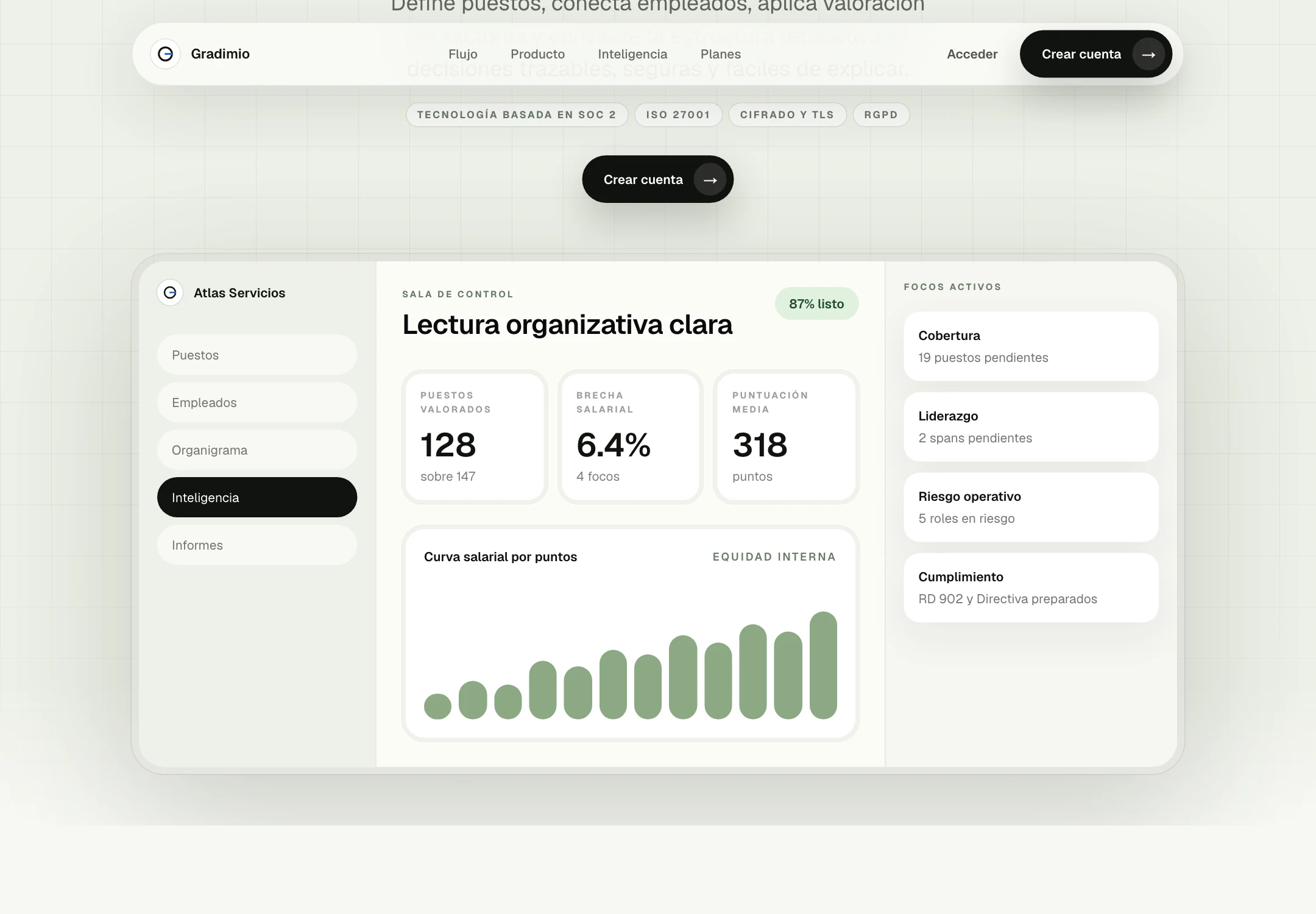Click 'RD 902 y Directiva preparados' text
This screenshot has width=1316, height=914.
[x=1008, y=599]
